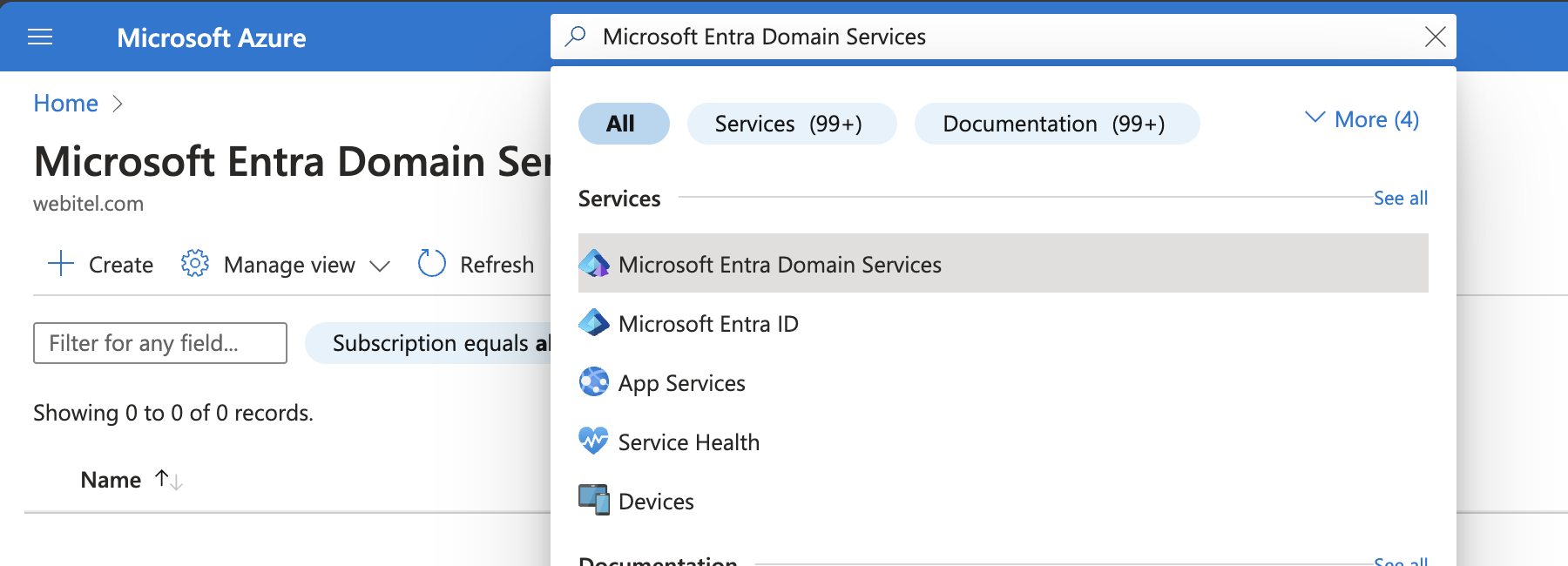Click Microsoft Azure portal title
The height and width of the screenshot is (566, 1568).
[x=212, y=37]
